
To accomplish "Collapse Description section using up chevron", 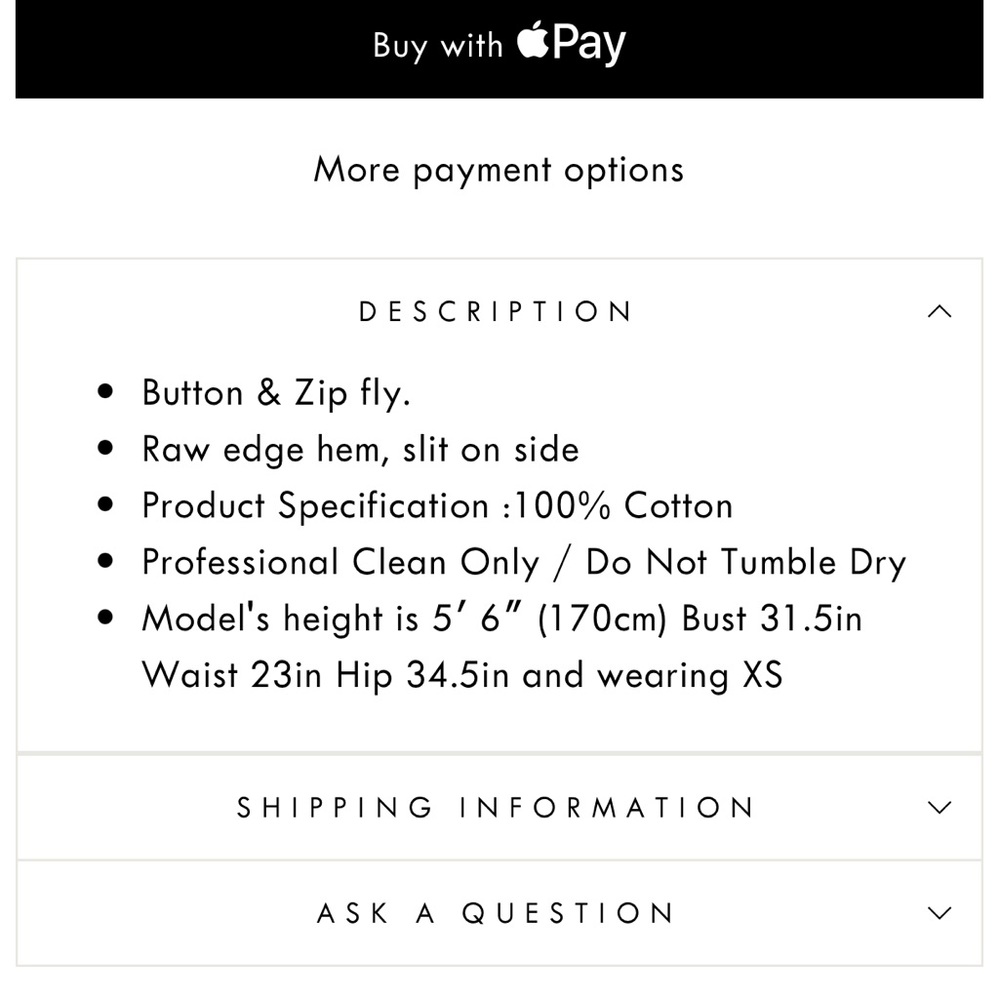I will tap(939, 311).
